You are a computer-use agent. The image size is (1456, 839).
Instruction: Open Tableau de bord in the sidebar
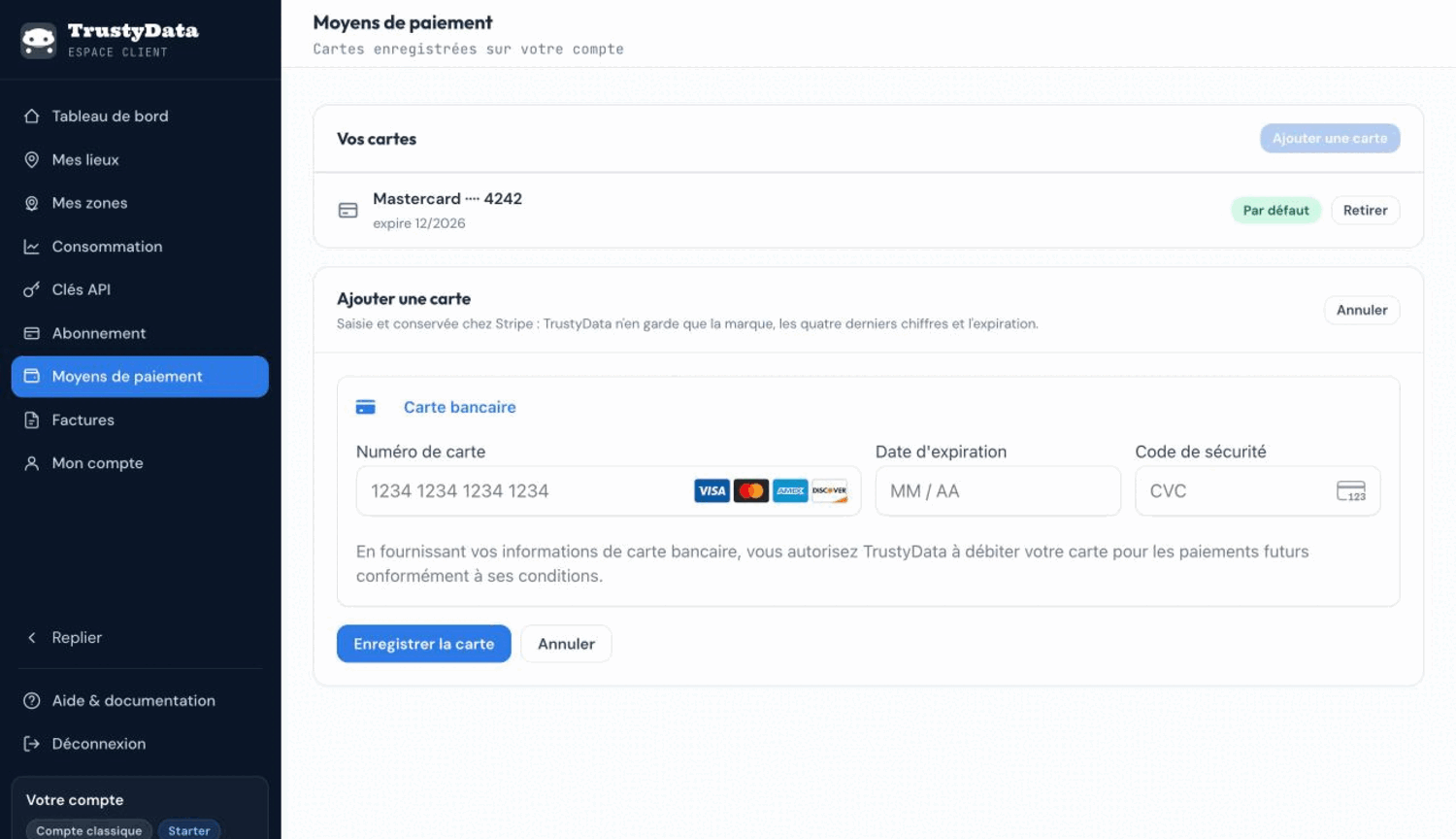click(x=140, y=117)
